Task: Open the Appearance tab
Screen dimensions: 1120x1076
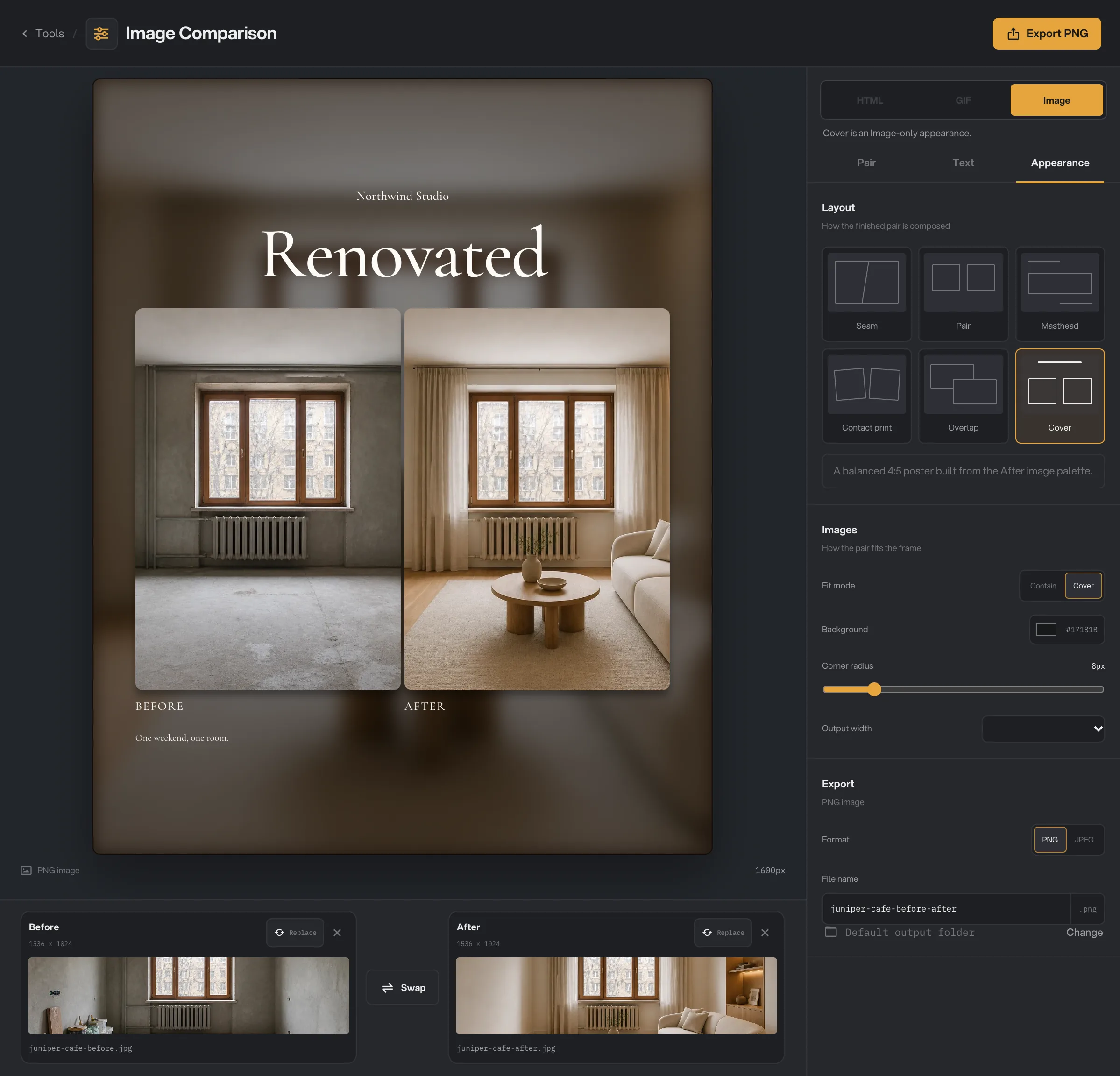Action: click(x=1059, y=163)
